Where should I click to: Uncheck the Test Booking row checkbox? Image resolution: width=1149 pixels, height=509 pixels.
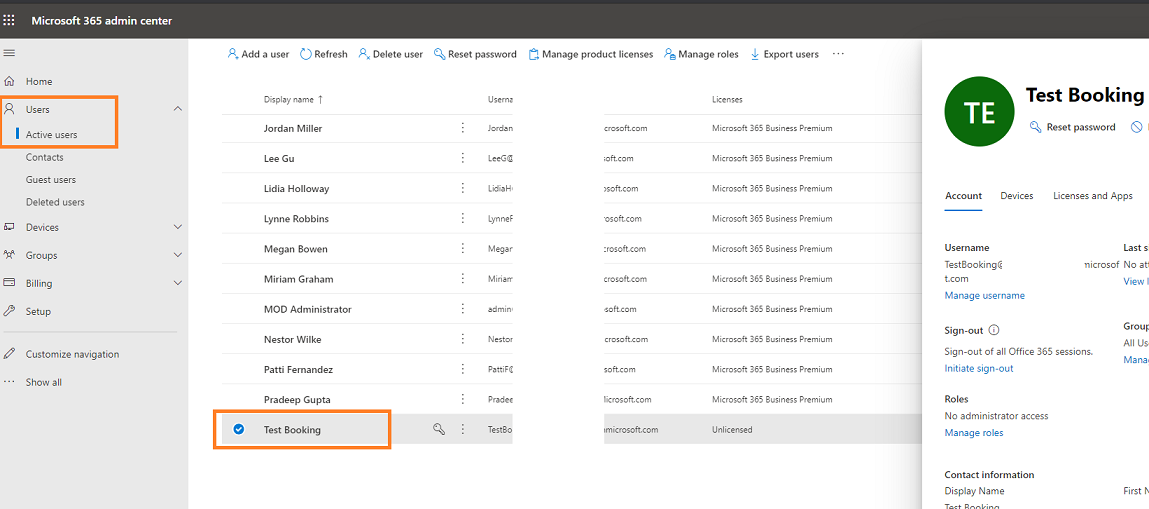point(238,430)
